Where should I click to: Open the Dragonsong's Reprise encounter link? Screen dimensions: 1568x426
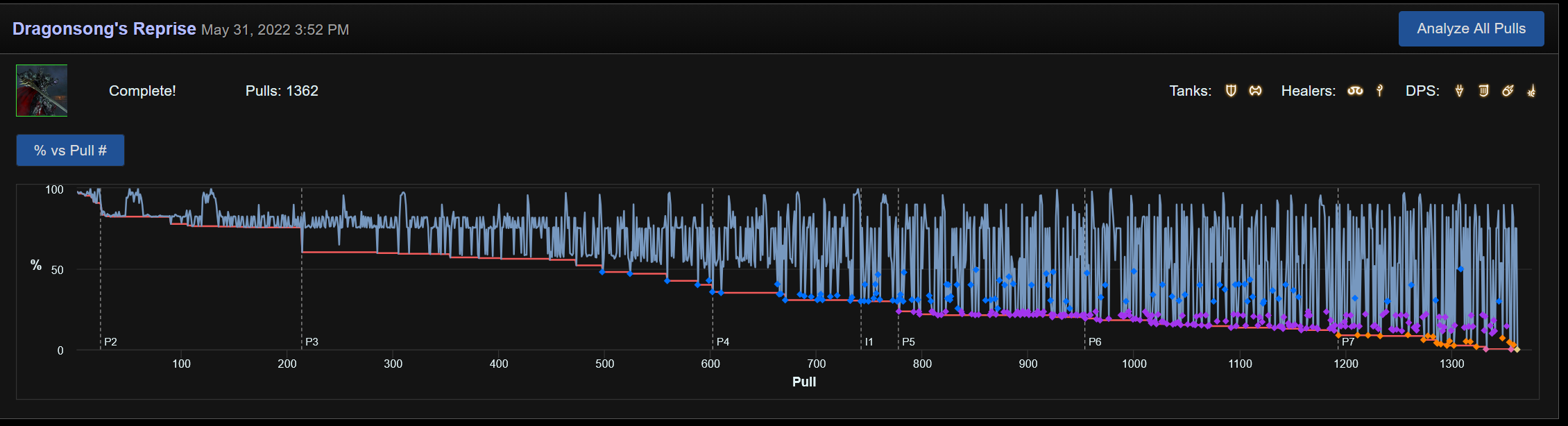[x=104, y=28]
